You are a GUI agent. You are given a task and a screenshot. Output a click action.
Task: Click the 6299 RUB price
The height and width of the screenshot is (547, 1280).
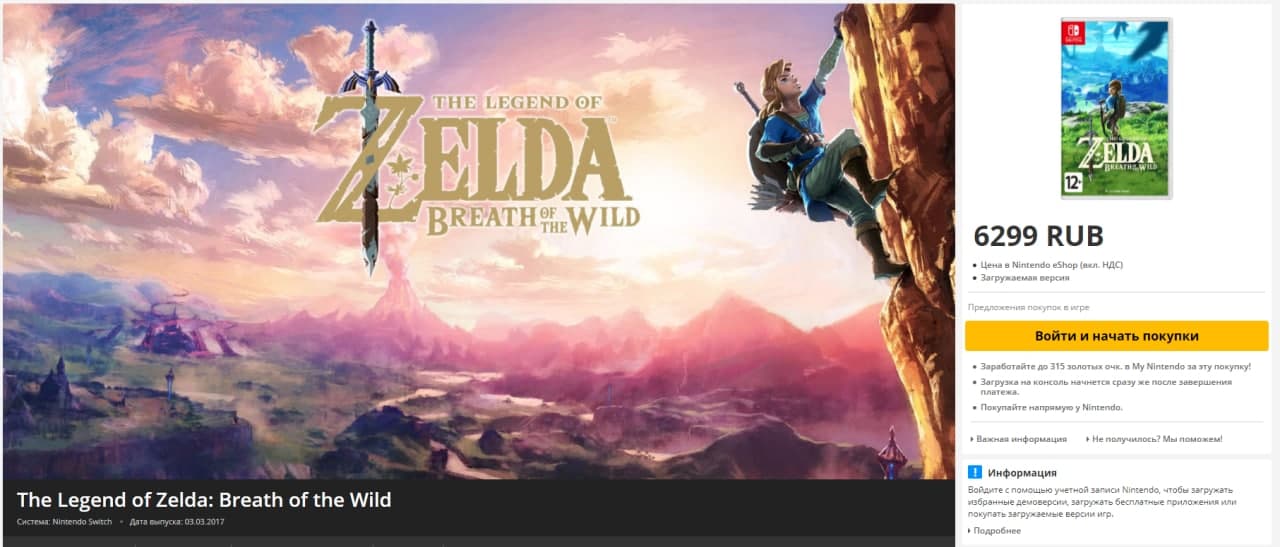click(x=1038, y=236)
